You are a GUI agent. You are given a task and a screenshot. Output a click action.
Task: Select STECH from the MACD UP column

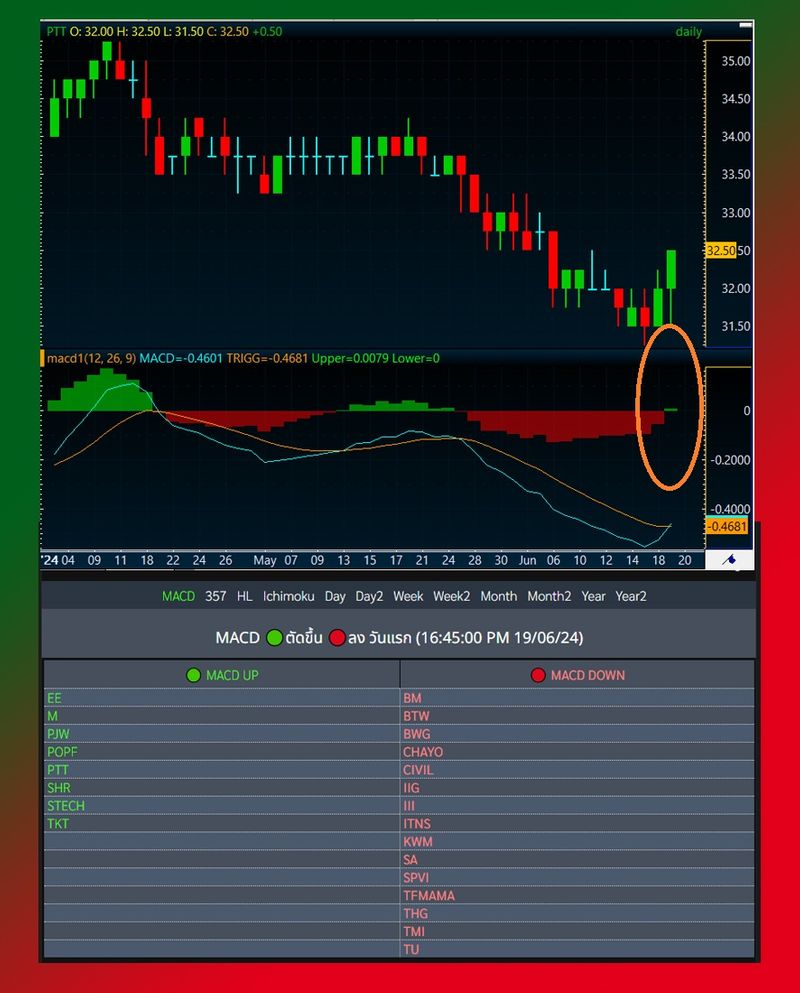pos(64,806)
